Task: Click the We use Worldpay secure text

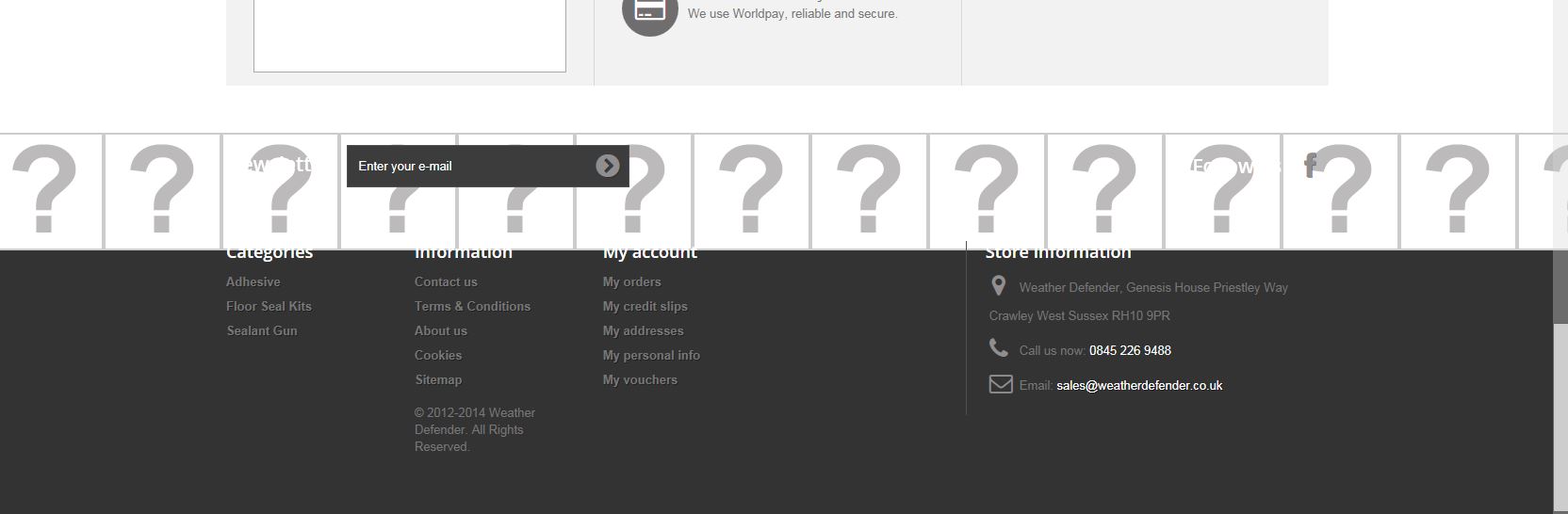Action: 792,13
